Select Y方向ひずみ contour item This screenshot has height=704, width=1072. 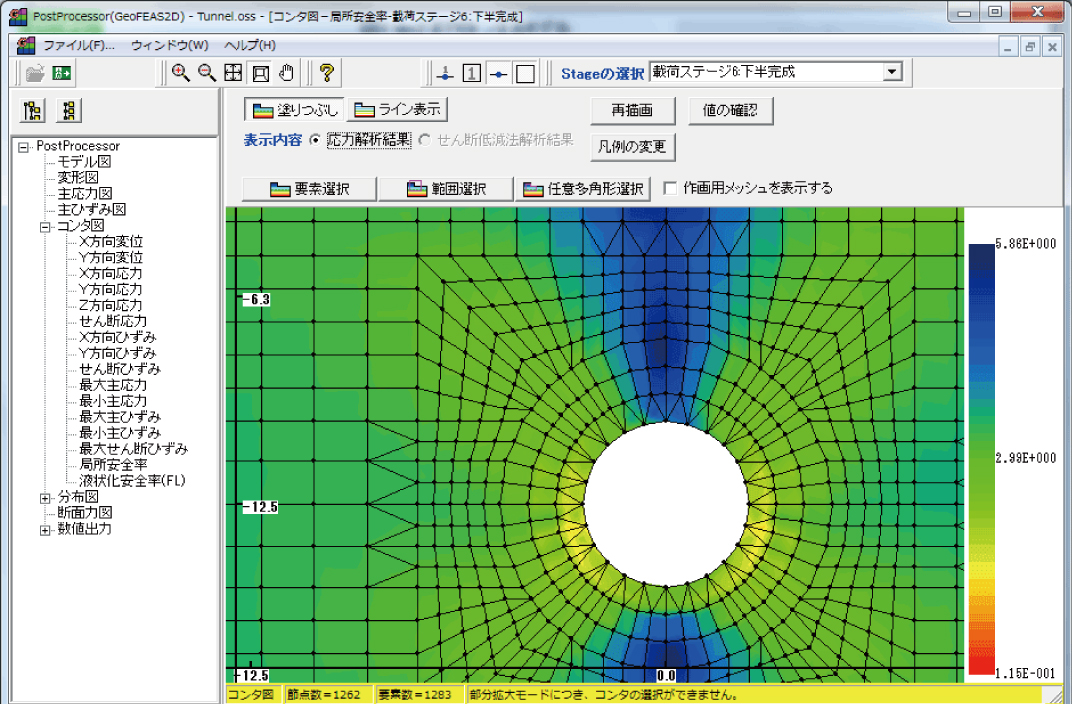118,353
